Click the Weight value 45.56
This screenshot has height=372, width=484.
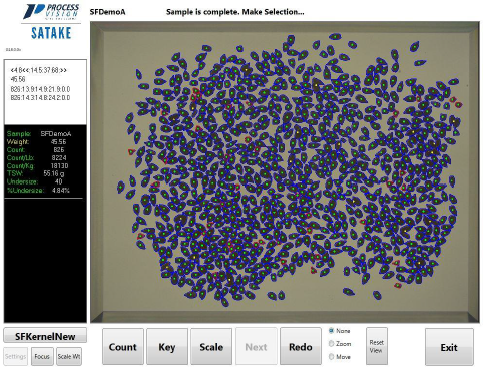click(x=58, y=142)
